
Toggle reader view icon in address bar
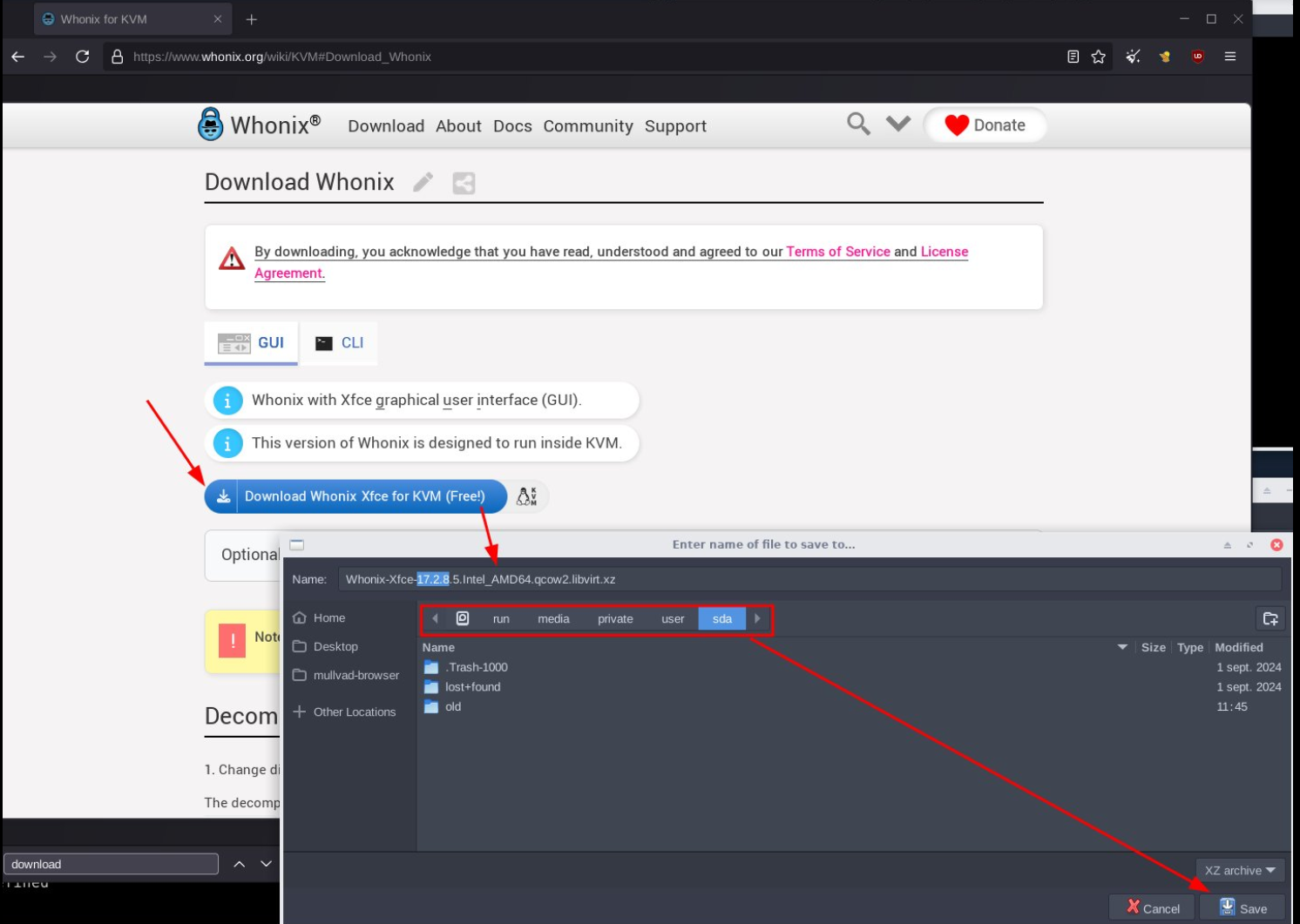(1073, 57)
